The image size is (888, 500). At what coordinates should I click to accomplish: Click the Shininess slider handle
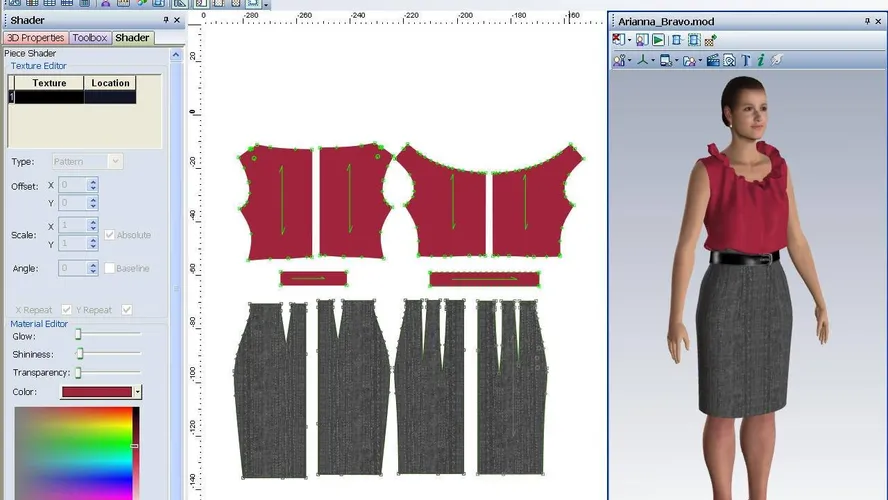80,353
